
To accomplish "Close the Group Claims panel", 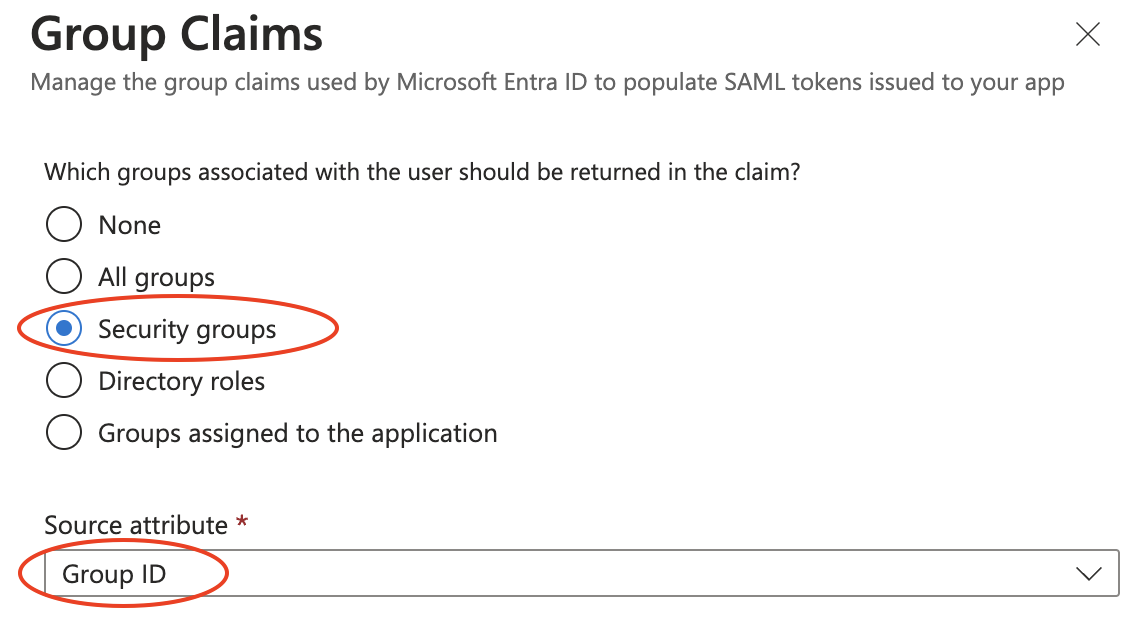I will point(1087,35).
